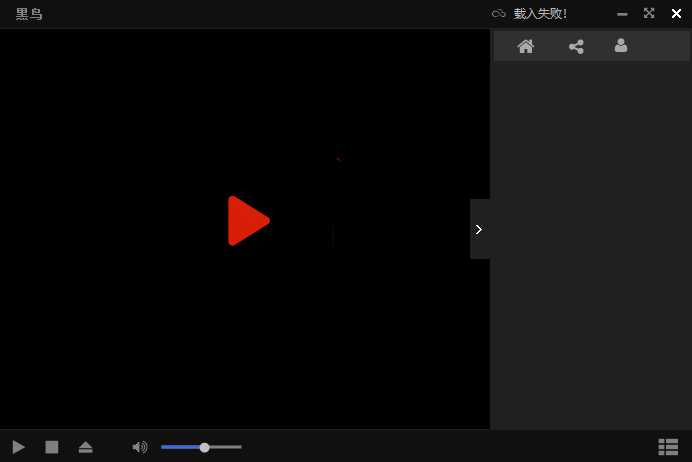Open the user account icon
The image size is (692, 462).
pyautogui.click(x=621, y=45)
